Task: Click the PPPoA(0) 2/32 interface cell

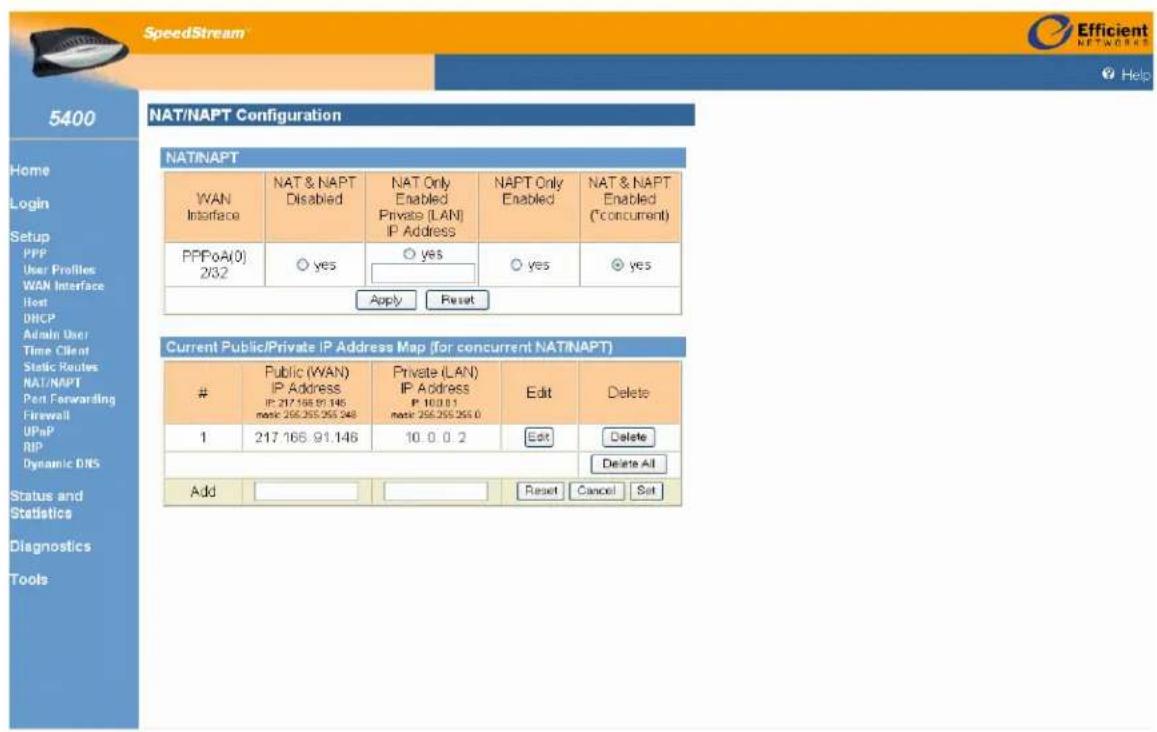Action: 214,265
